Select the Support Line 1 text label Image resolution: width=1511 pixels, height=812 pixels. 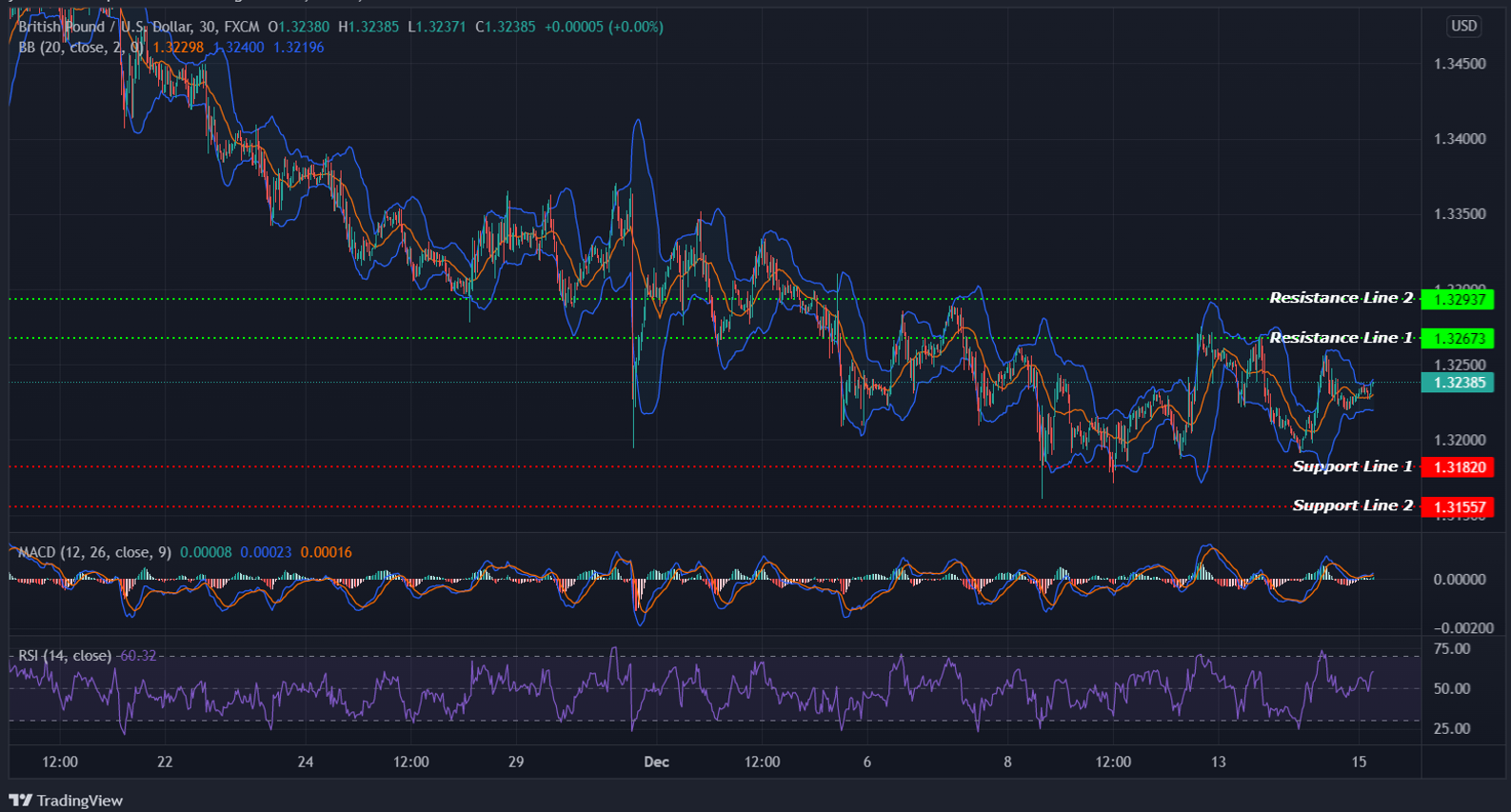(1352, 466)
